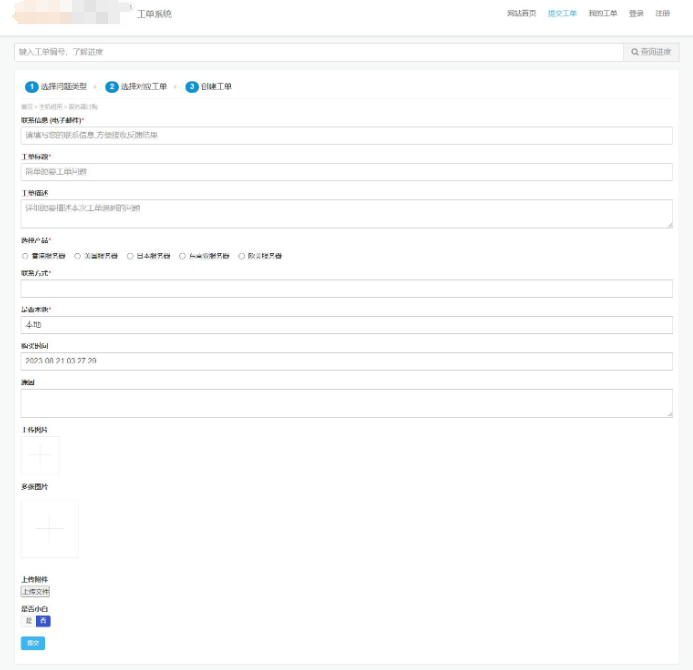
Task: Click the plus box under 多张图片
Action: pos(49,528)
